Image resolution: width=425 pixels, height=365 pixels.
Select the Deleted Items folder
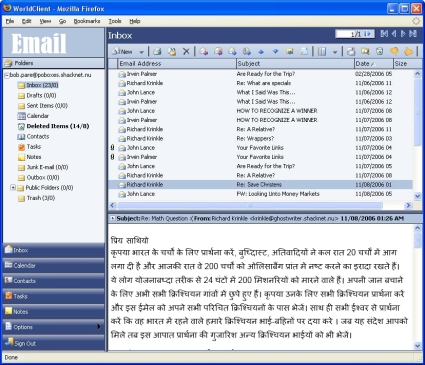(x=58, y=126)
